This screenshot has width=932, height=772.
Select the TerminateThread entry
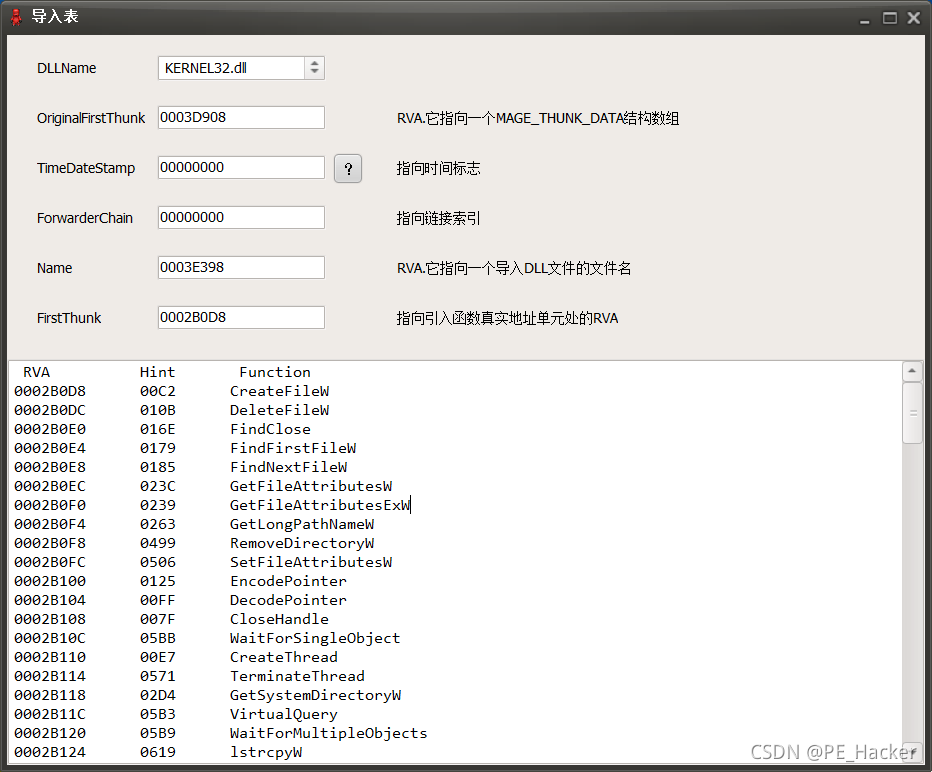(297, 676)
